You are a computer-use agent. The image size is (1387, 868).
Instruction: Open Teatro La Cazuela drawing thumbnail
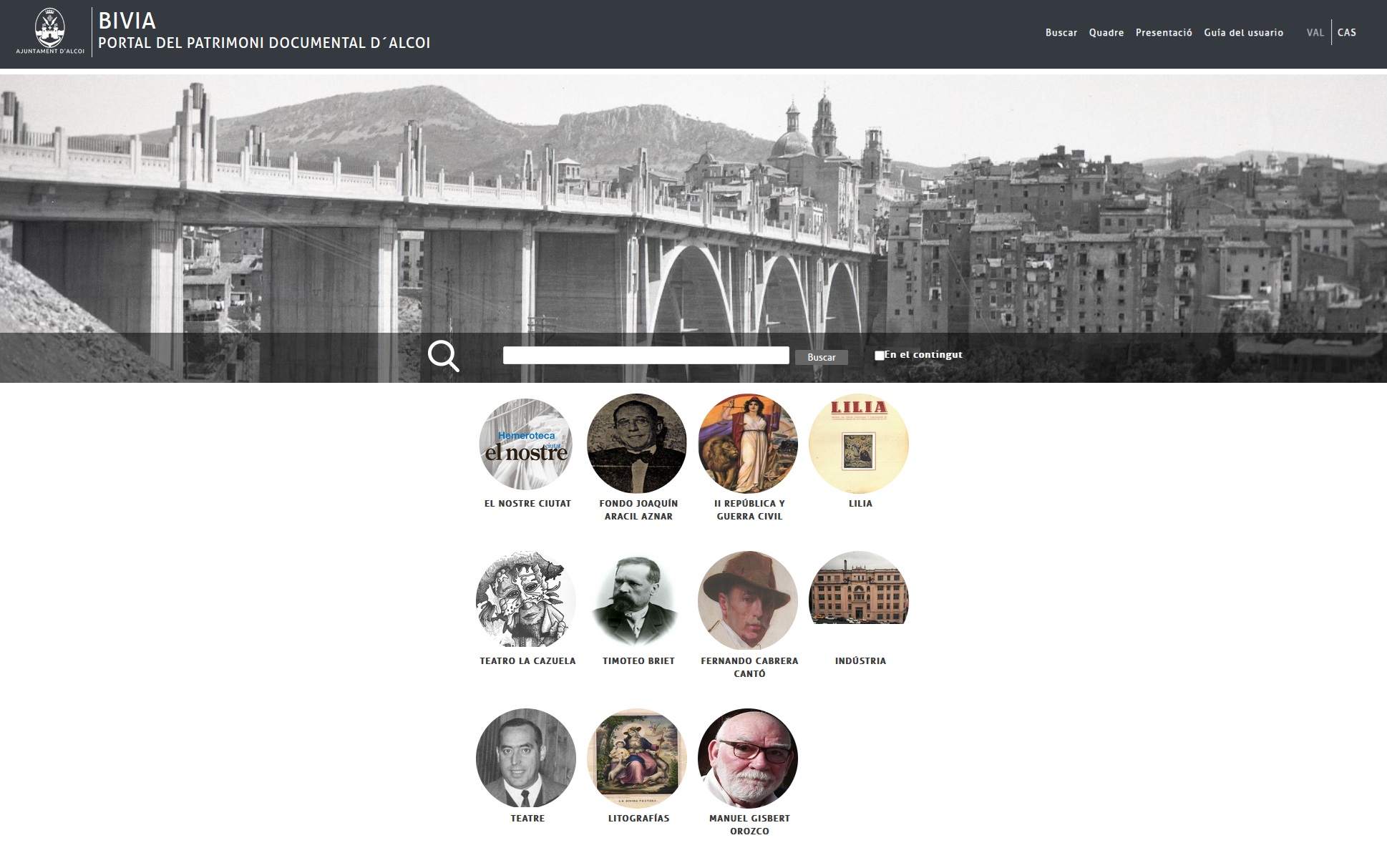coord(526,600)
